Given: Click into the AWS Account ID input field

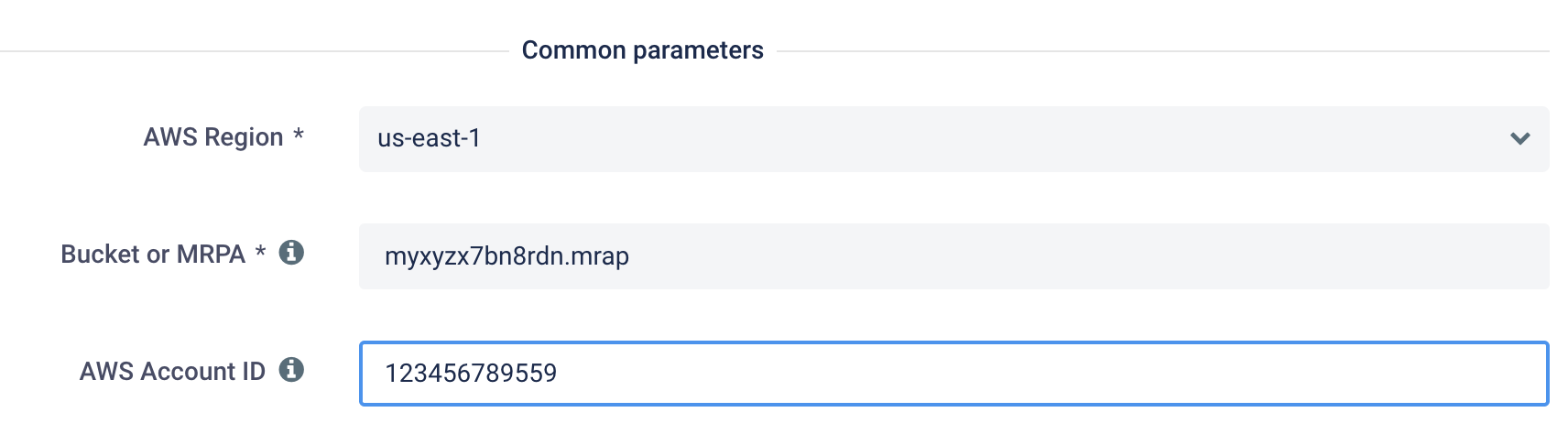Looking at the screenshot, I should (x=953, y=374).
